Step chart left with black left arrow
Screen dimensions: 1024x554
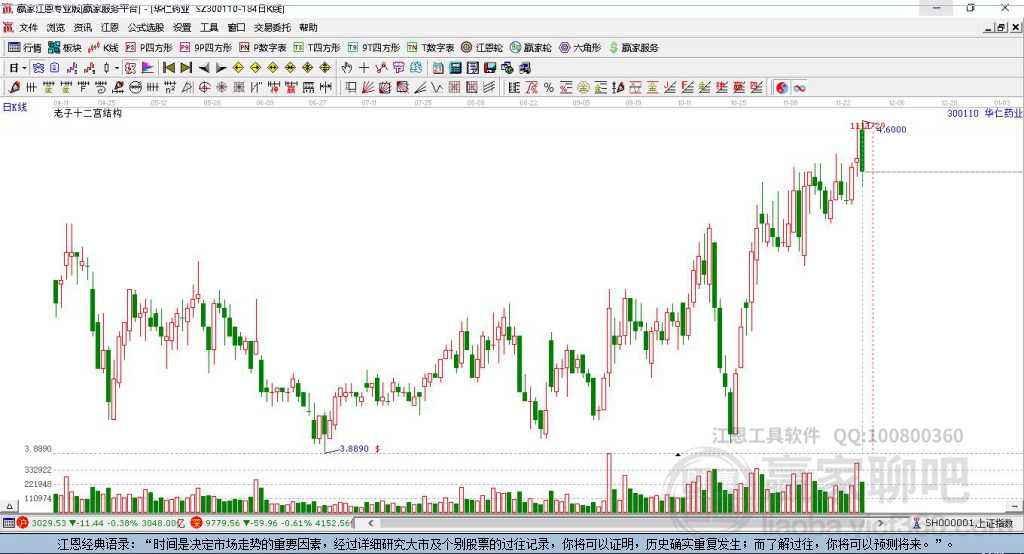click(x=204, y=68)
